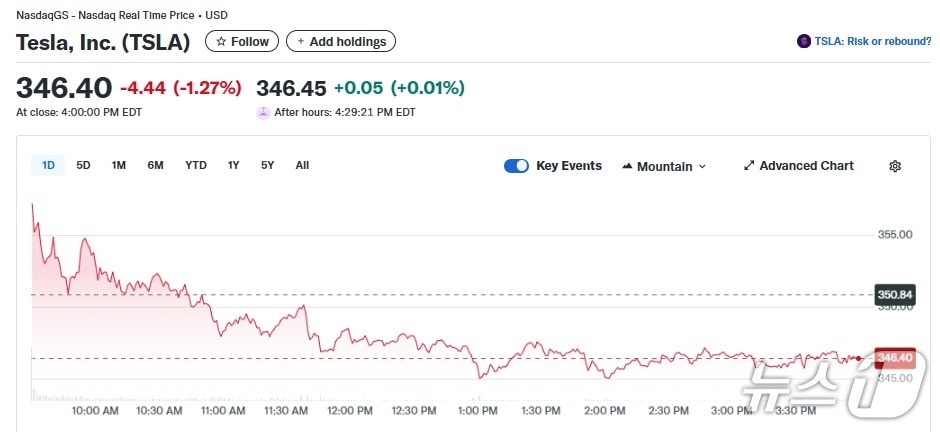Click the 350.84 previous close price label

point(894,295)
